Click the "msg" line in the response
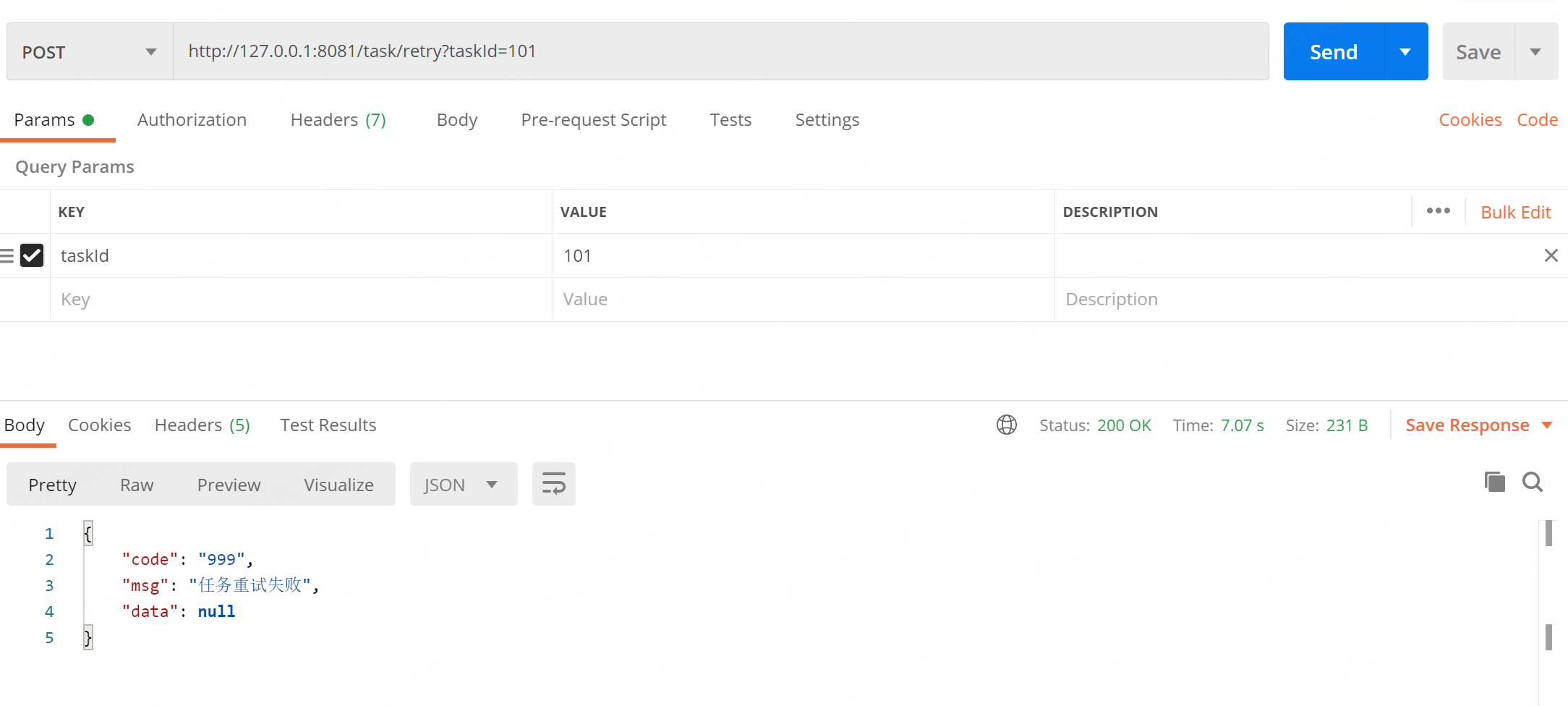This screenshot has height=706, width=1568. pyautogui.click(x=221, y=585)
